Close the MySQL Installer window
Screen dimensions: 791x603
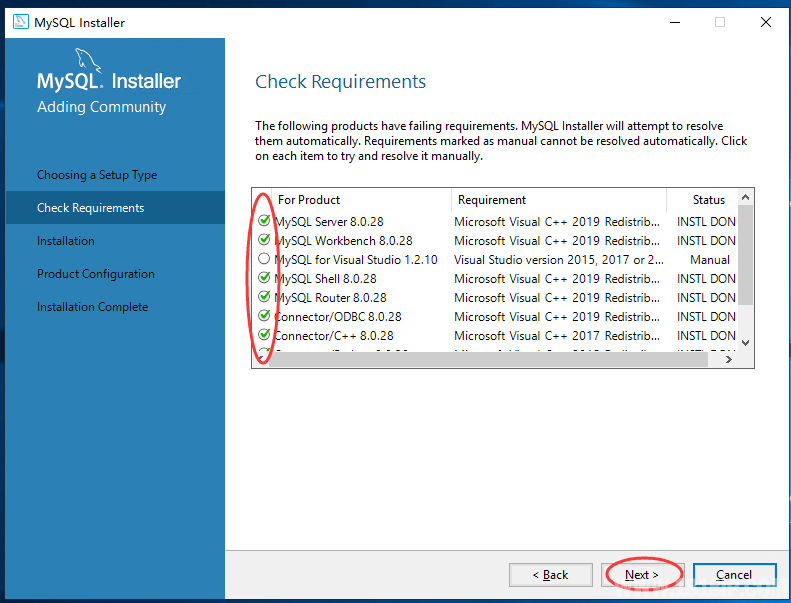(766, 22)
